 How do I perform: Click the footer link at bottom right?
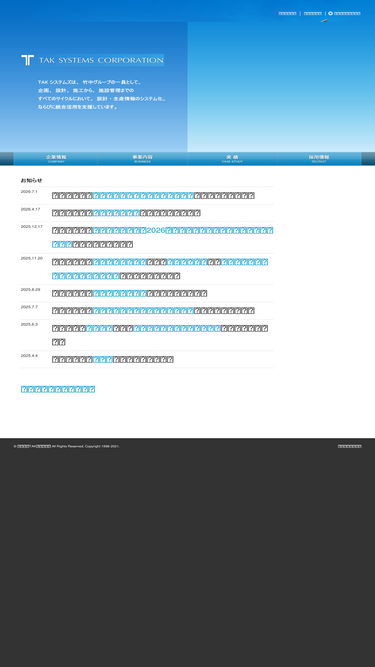click(x=349, y=446)
